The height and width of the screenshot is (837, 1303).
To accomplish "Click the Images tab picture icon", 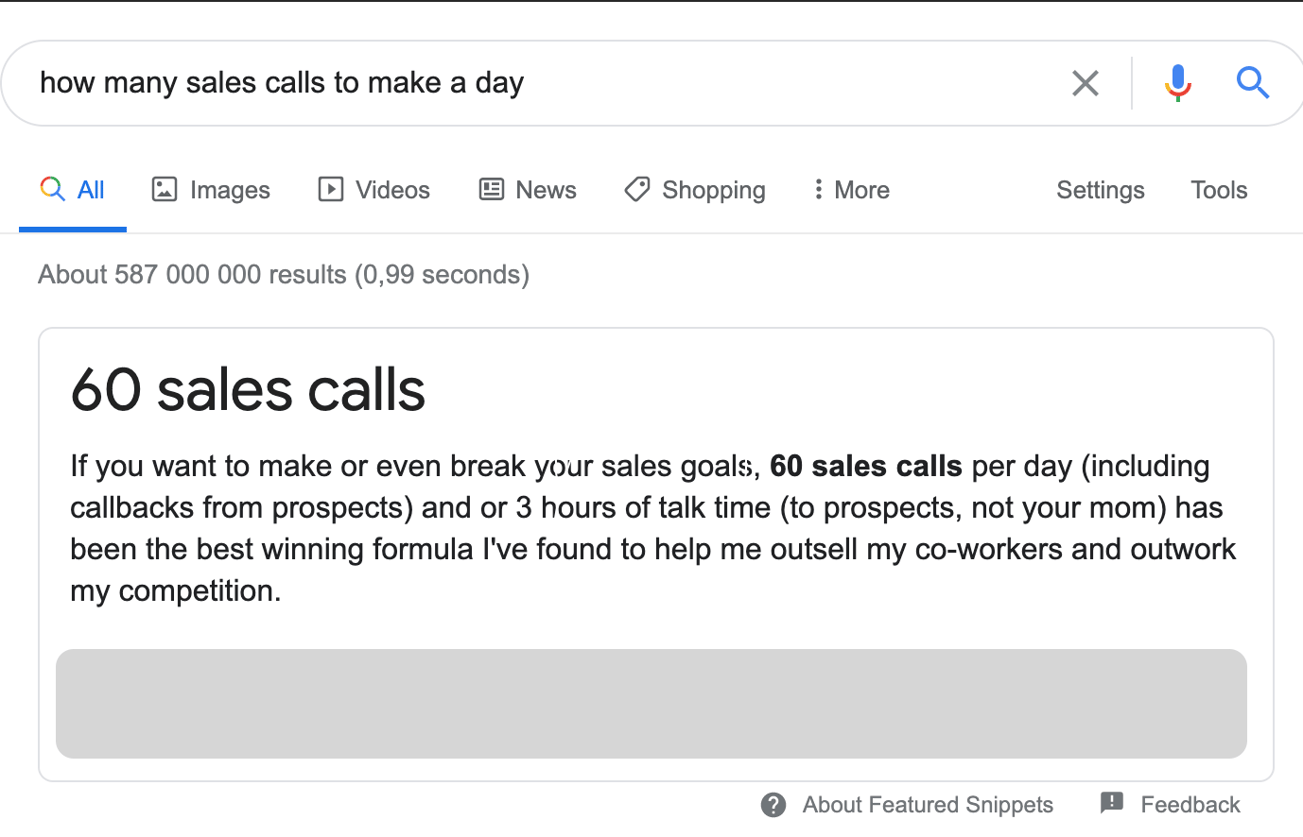I will click(x=163, y=189).
